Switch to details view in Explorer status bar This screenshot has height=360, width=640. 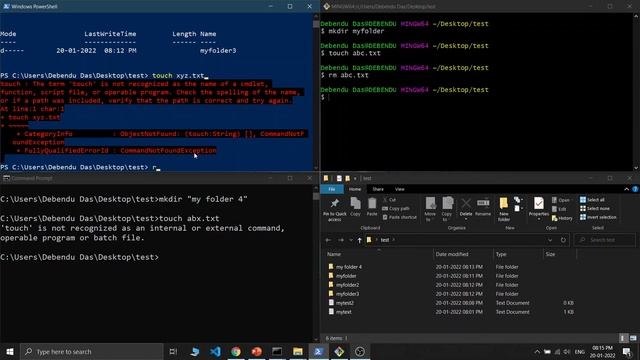tap(623, 338)
